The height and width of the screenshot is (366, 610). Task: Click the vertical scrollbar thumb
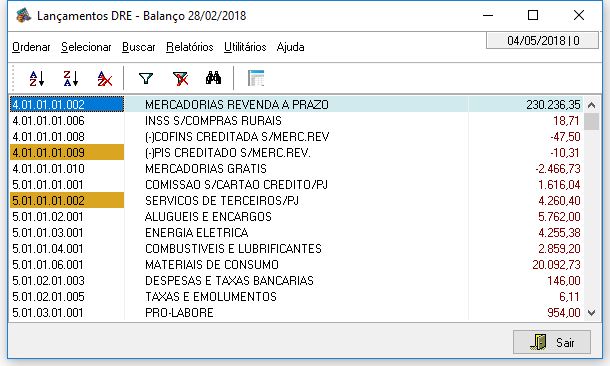591,121
